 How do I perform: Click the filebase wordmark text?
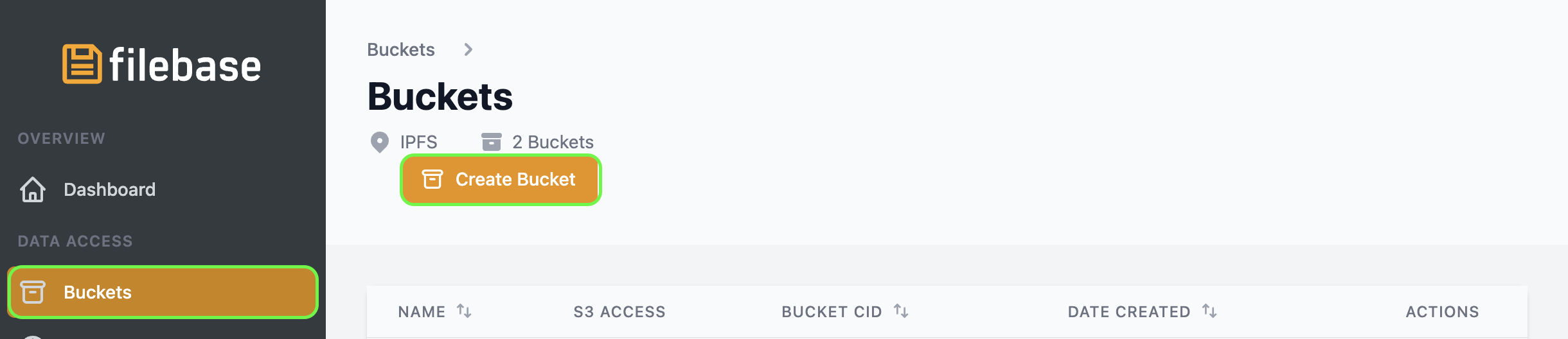coord(185,64)
